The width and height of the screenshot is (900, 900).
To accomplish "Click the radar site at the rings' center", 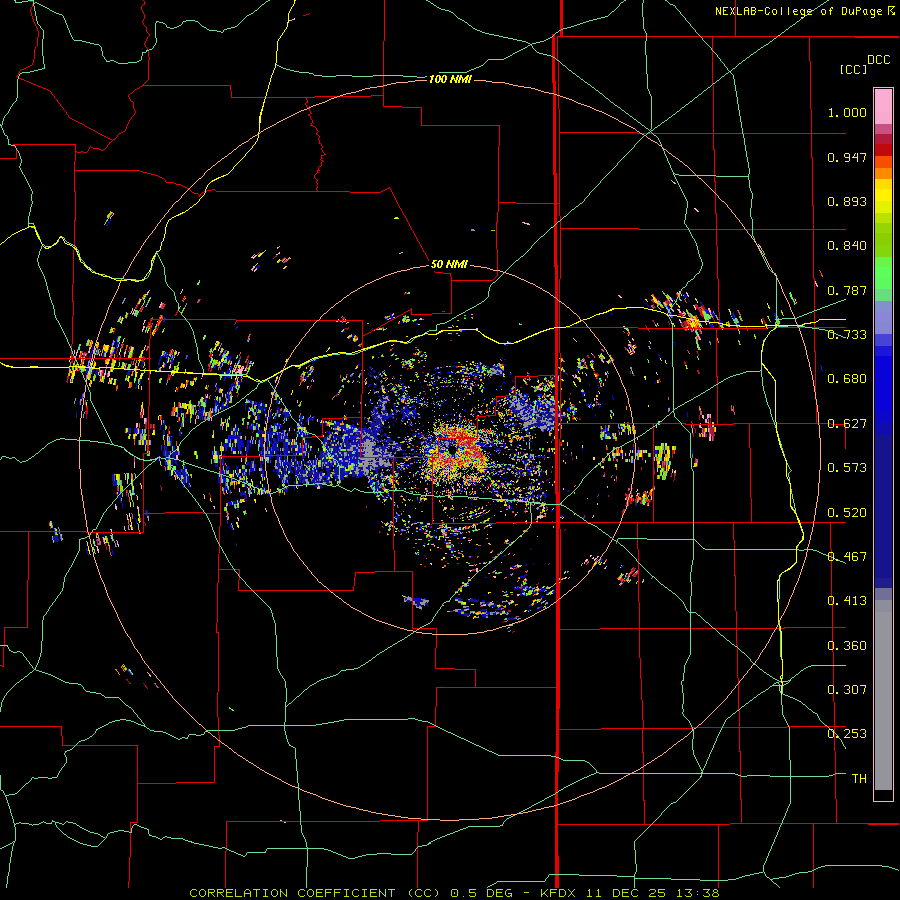I will [452, 451].
